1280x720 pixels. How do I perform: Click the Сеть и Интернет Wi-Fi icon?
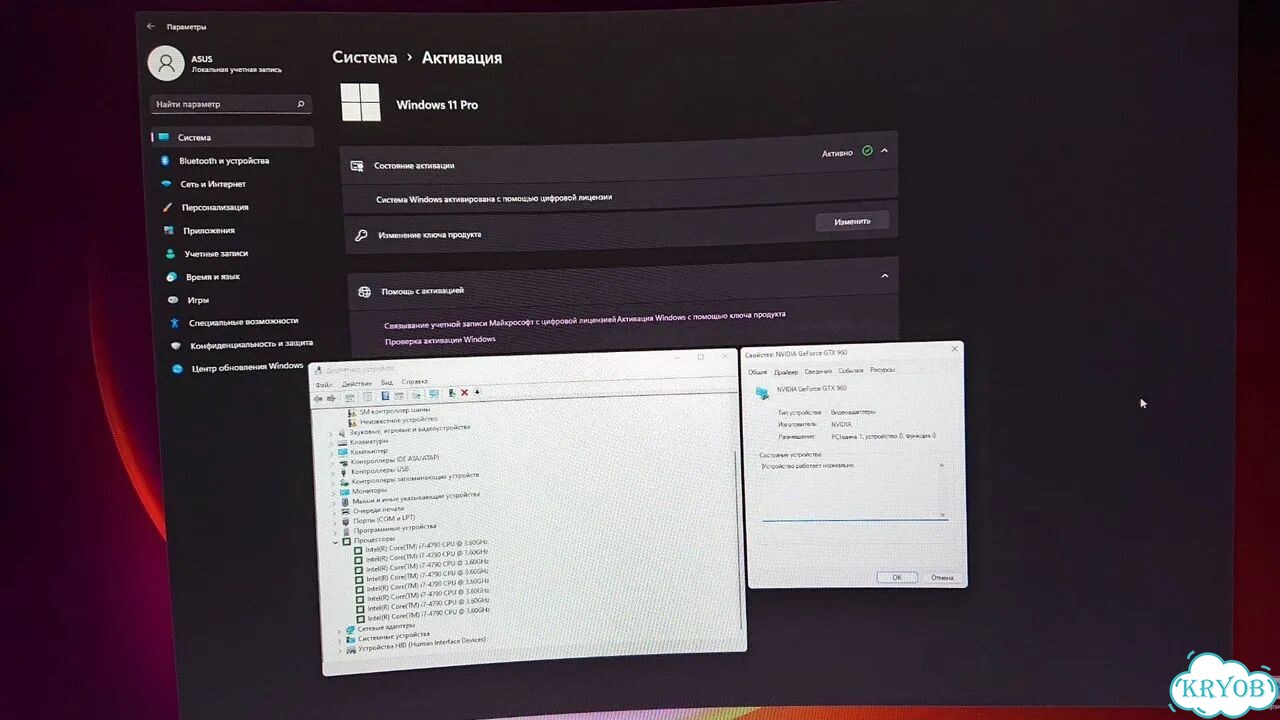coord(167,184)
